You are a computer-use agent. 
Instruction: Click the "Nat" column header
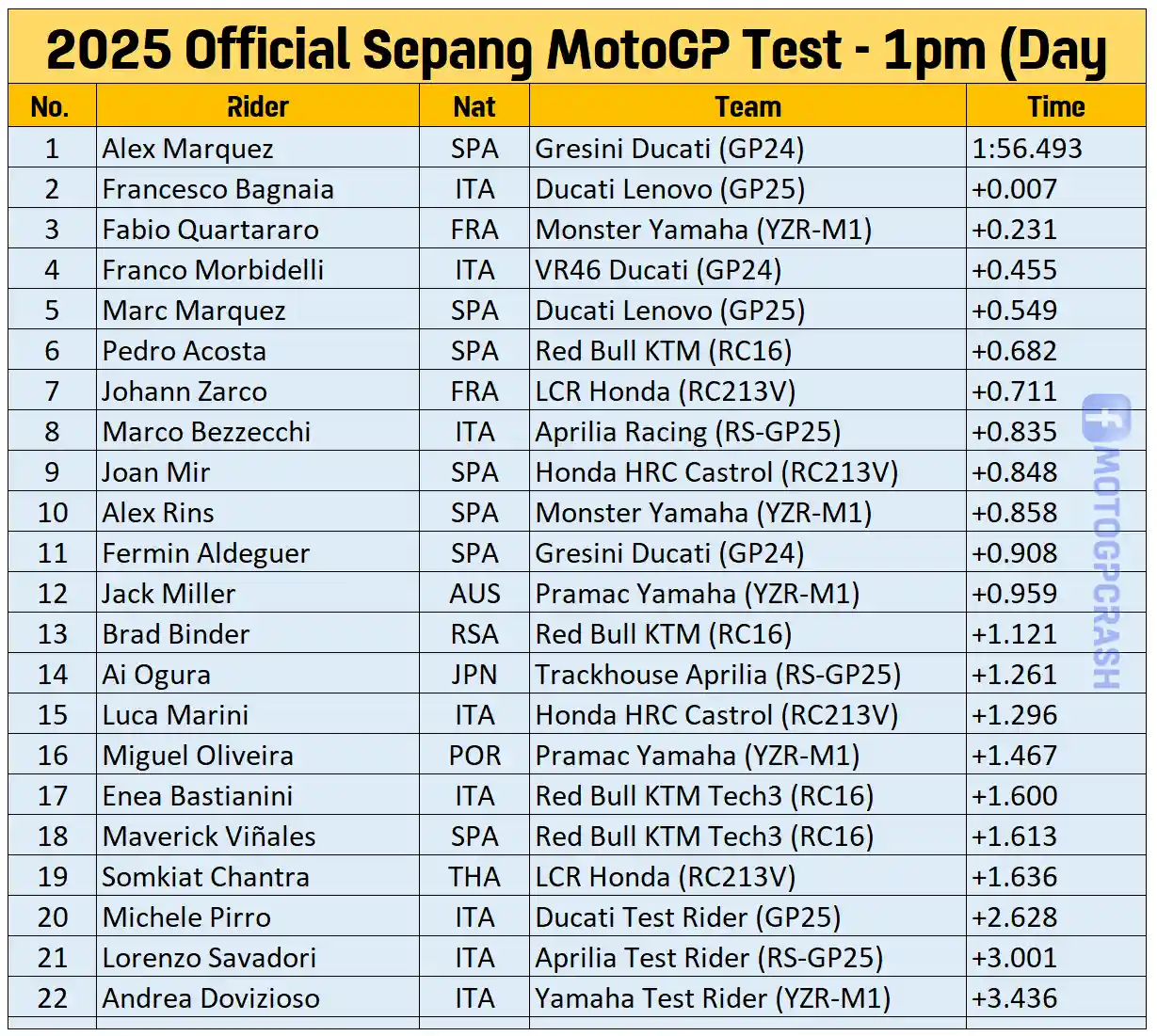(474, 107)
